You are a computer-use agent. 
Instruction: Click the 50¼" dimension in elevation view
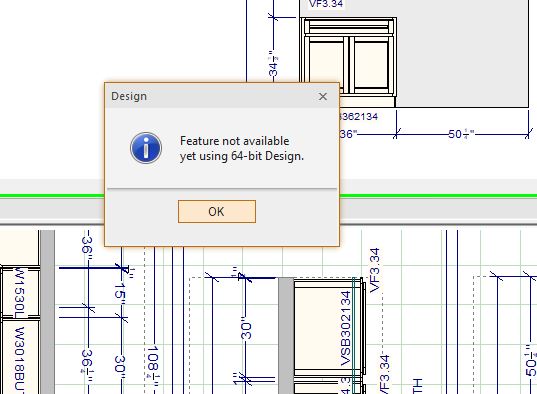coord(462,134)
